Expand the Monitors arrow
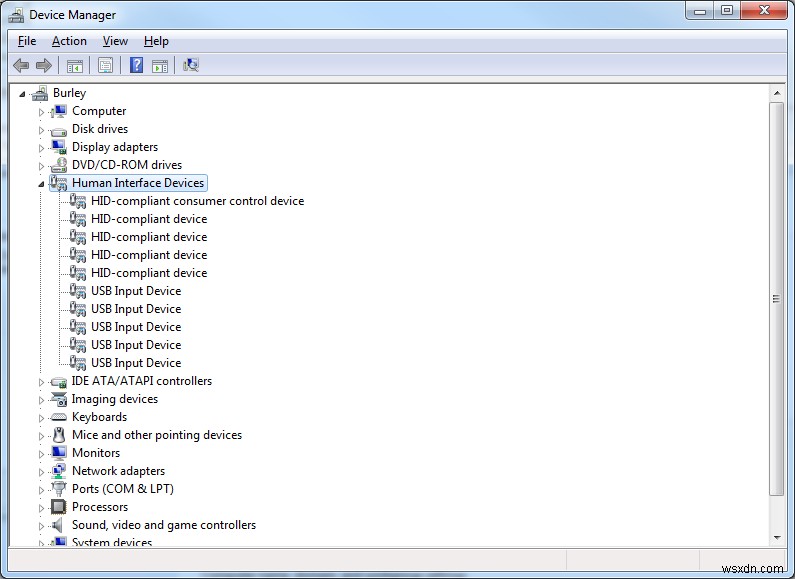 [41, 454]
